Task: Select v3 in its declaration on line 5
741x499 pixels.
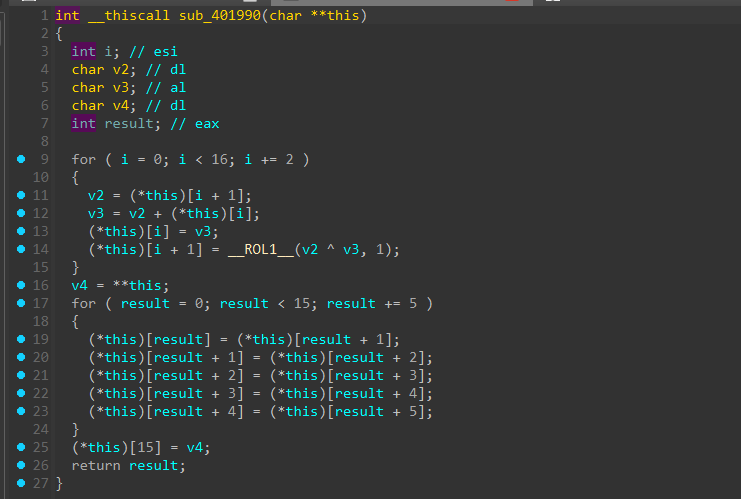Action: [x=121, y=87]
